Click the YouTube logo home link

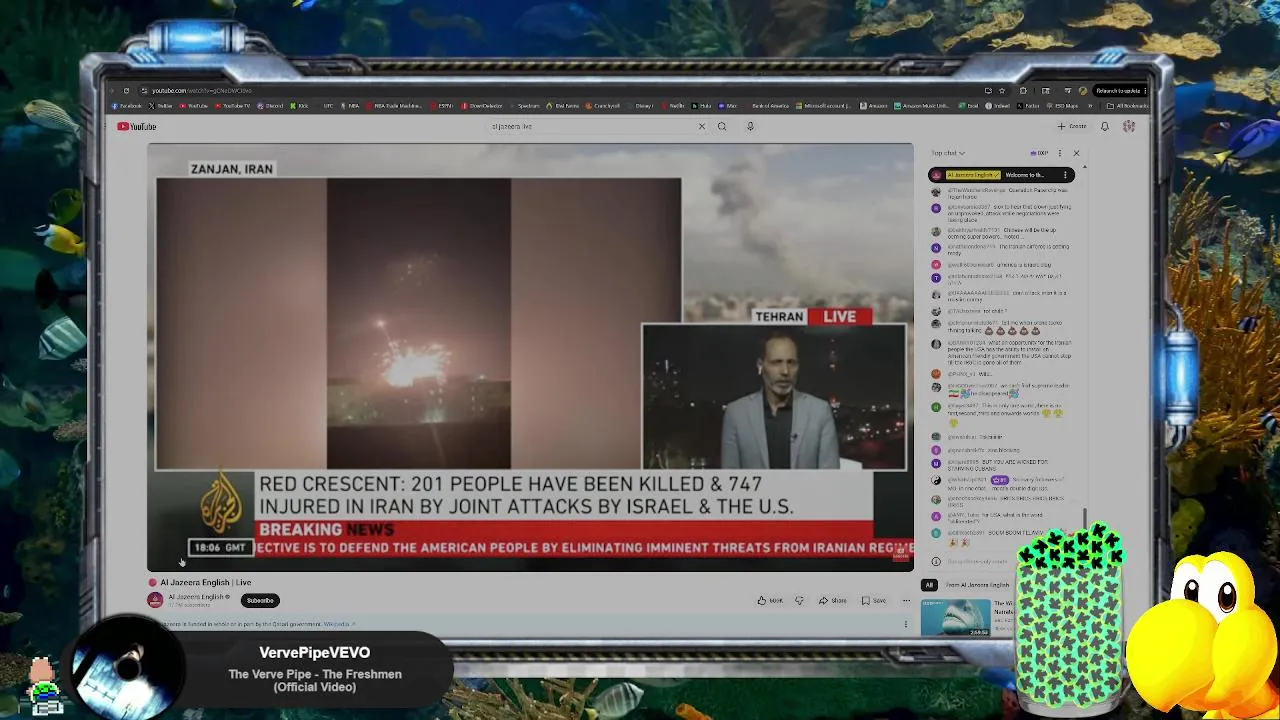coord(137,126)
